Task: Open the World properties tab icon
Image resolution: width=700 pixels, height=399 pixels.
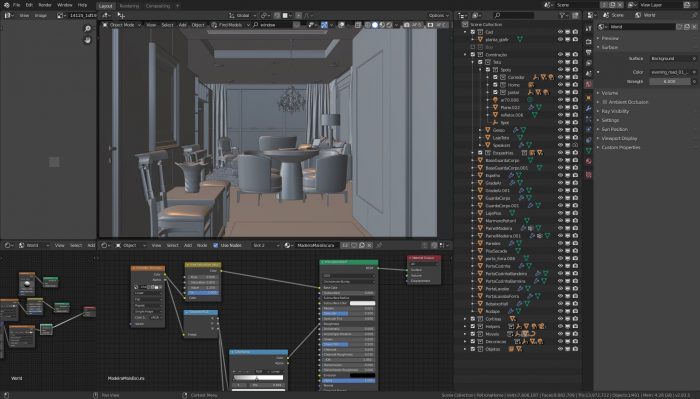Action: click(x=588, y=84)
